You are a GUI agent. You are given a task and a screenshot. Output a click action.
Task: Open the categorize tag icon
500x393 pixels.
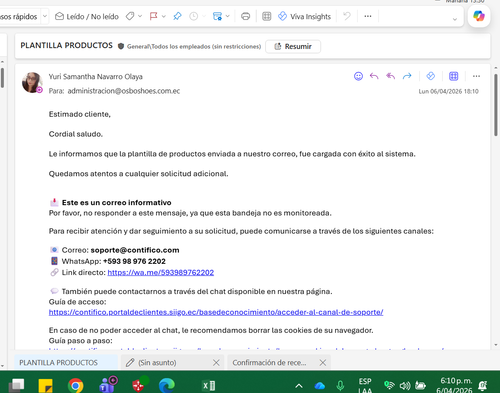pyautogui.click(x=130, y=16)
